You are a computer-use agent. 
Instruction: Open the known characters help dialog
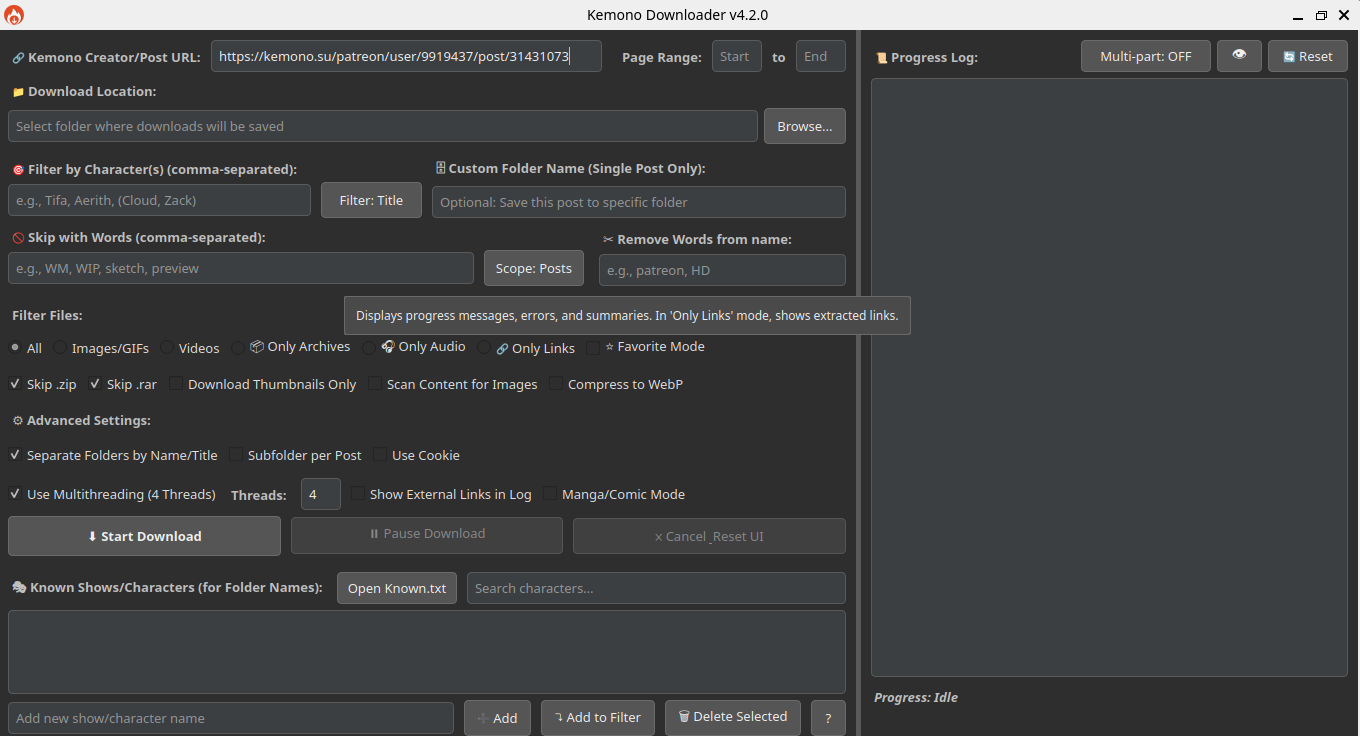tap(828, 717)
